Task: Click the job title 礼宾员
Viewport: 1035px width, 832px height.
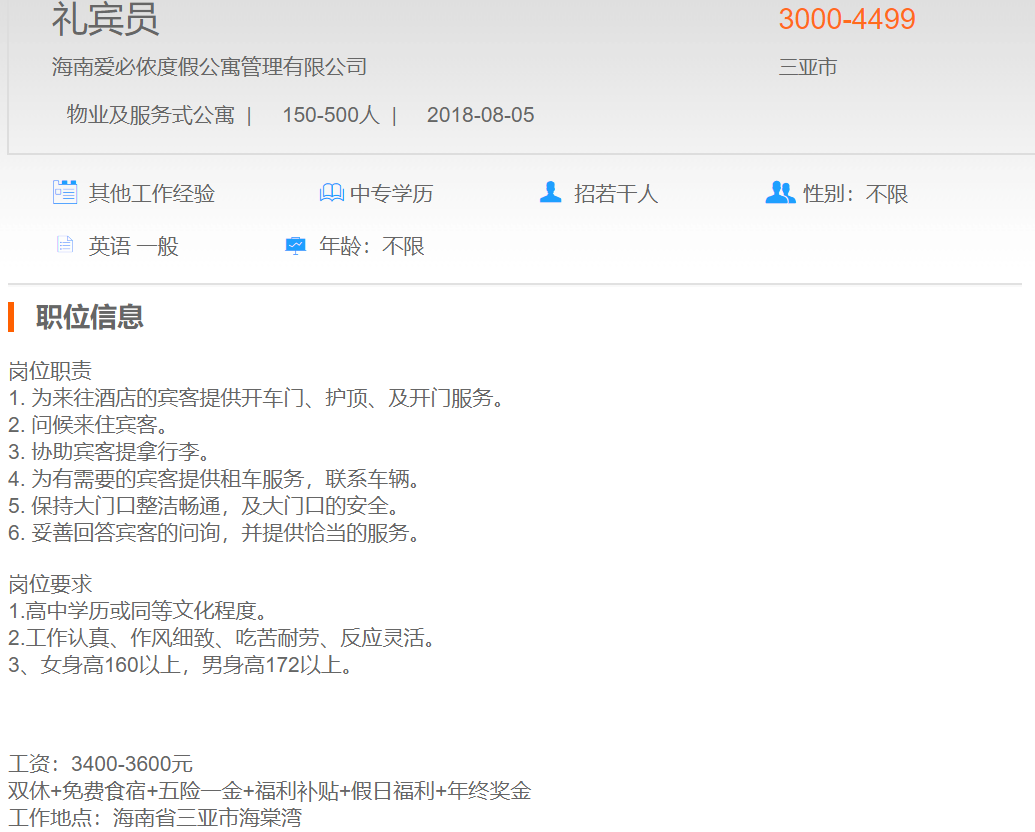Action: coord(105,20)
